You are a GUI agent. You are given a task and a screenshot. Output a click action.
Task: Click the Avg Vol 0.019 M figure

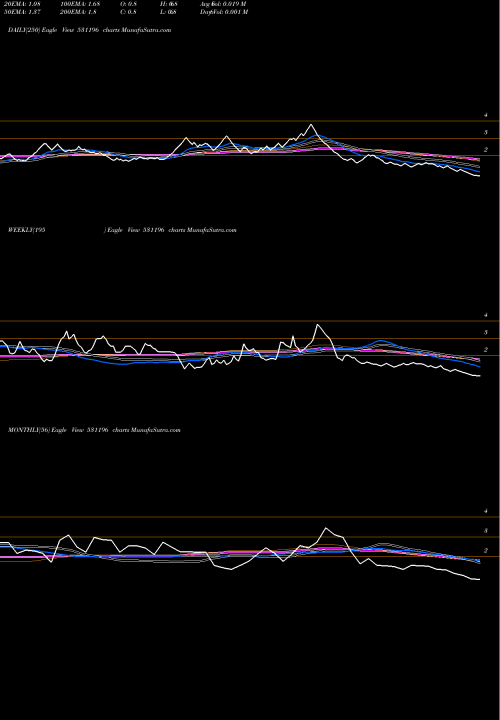223,4
